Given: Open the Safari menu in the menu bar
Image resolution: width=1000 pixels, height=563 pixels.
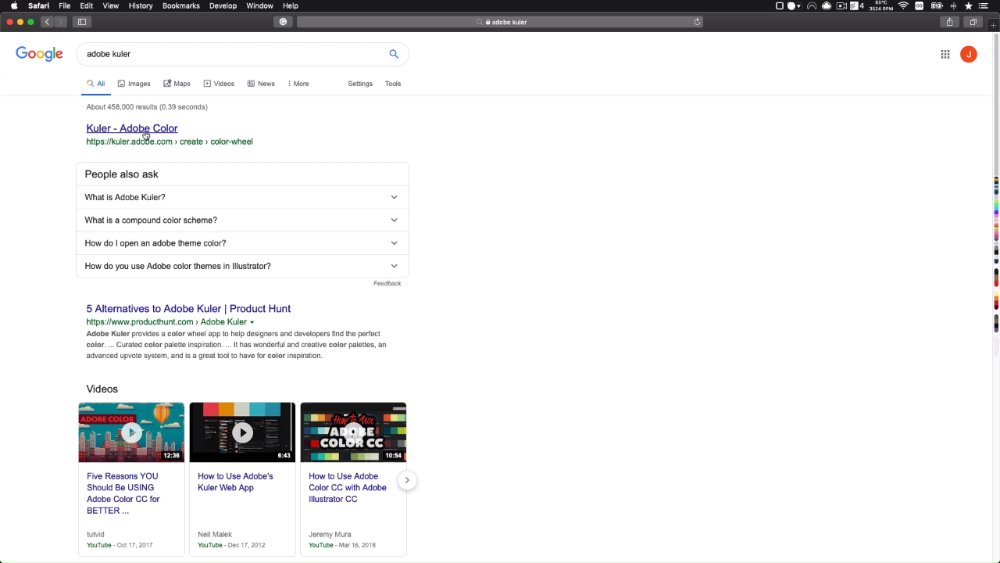Looking at the screenshot, I should [x=38, y=6].
